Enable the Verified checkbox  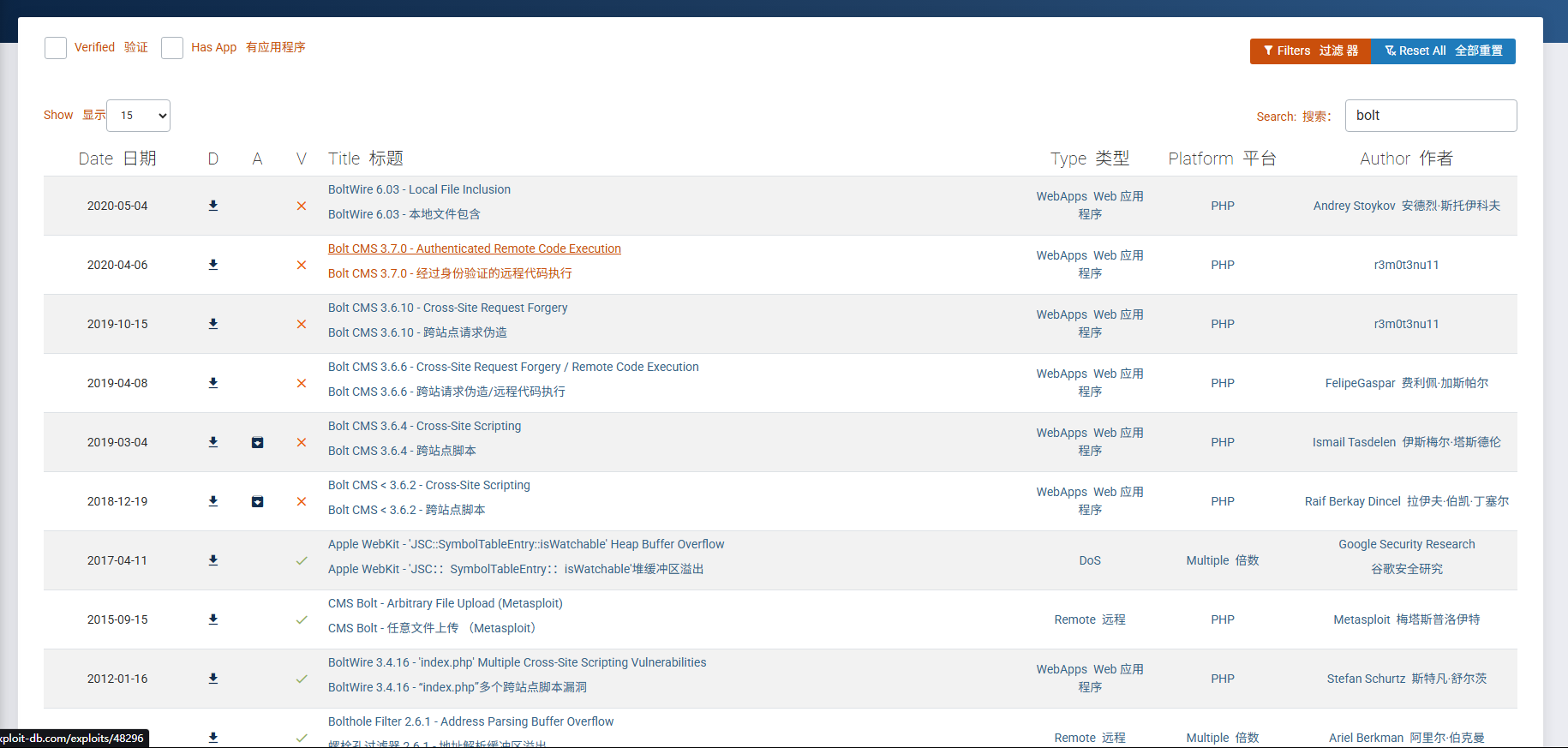pos(56,48)
